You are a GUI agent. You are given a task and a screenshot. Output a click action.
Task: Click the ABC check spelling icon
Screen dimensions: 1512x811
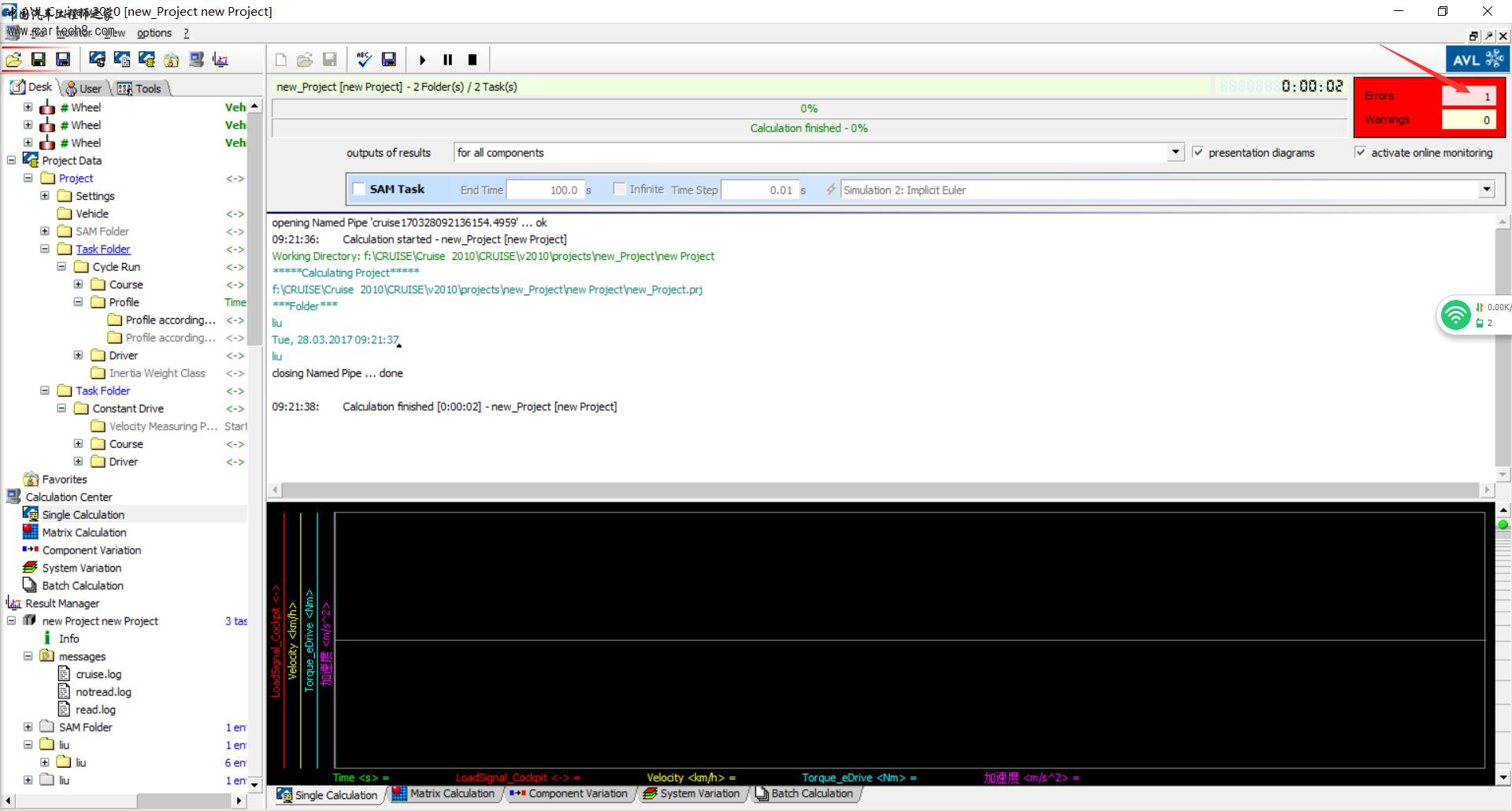coord(364,59)
